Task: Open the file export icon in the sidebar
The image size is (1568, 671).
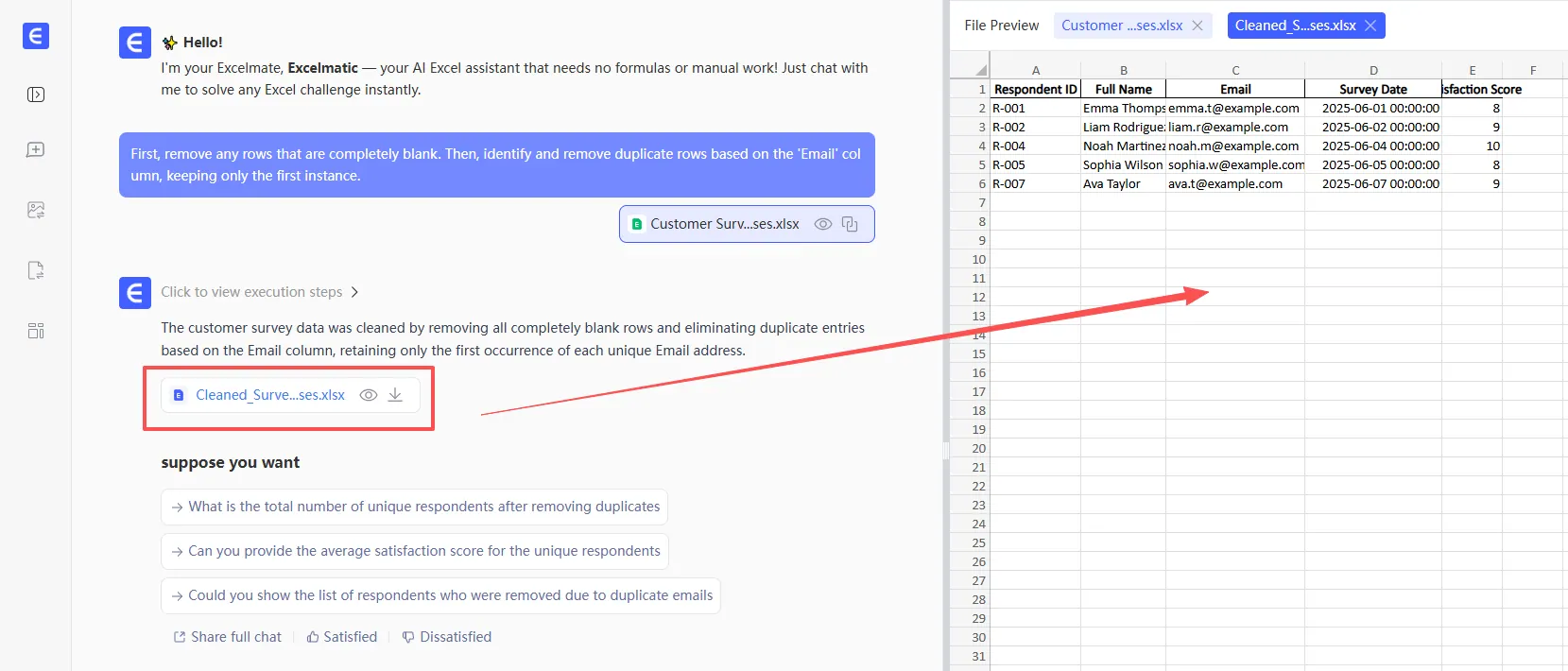Action: [x=36, y=270]
